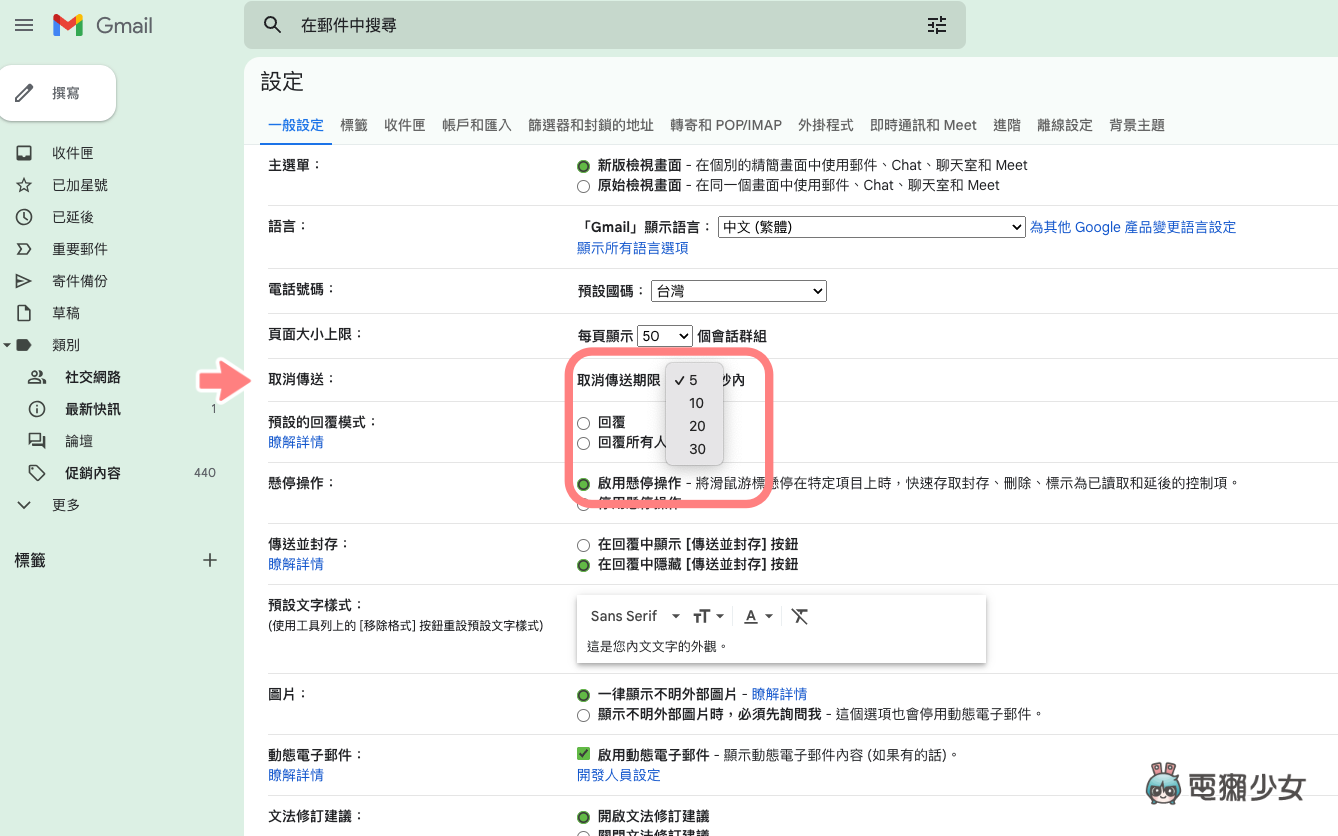Screen dimensions: 1338x836
Task: Open Gmail 顯示語言 dropdown
Action: coord(872,227)
